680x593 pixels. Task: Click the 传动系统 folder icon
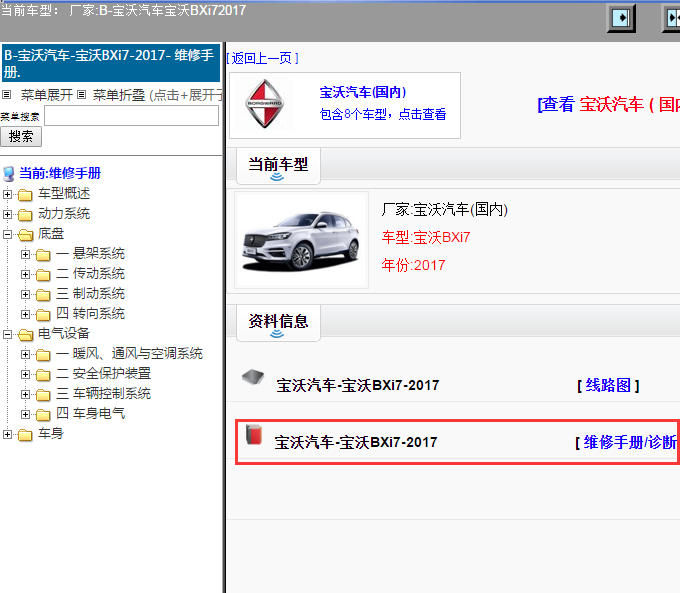click(43, 275)
